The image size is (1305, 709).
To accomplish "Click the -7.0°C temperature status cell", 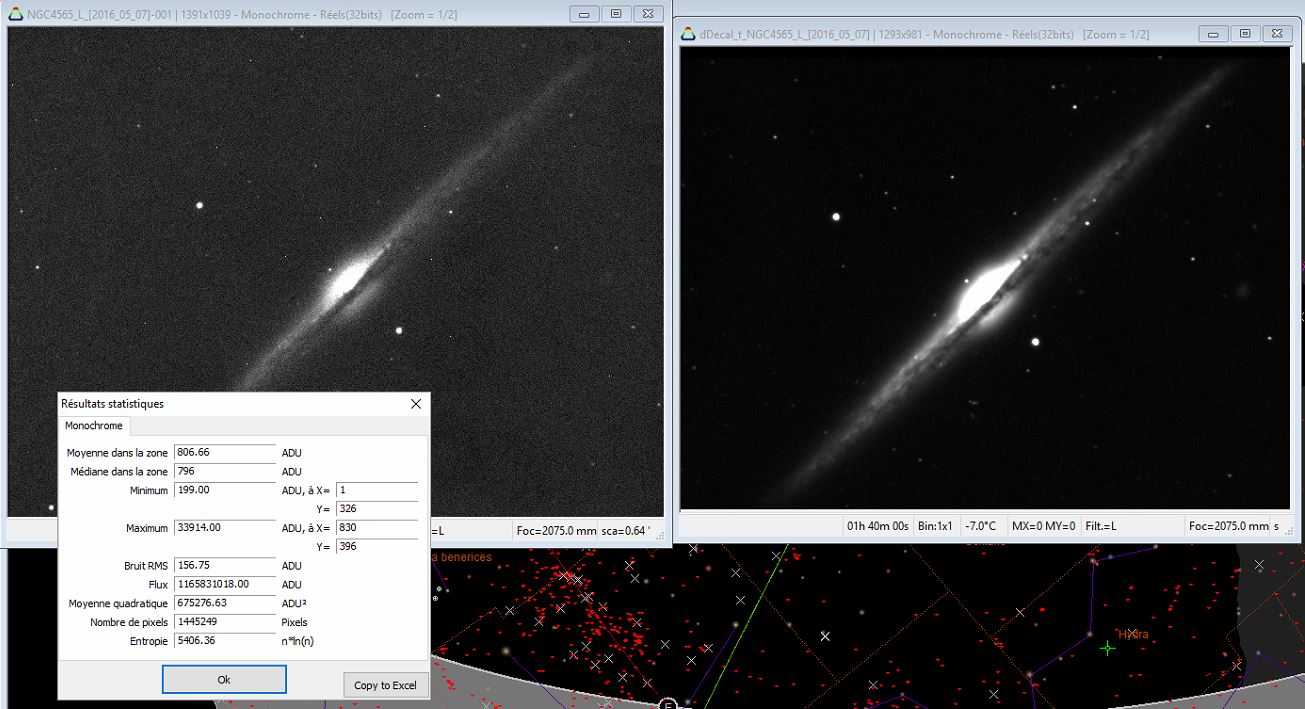I will pos(980,526).
